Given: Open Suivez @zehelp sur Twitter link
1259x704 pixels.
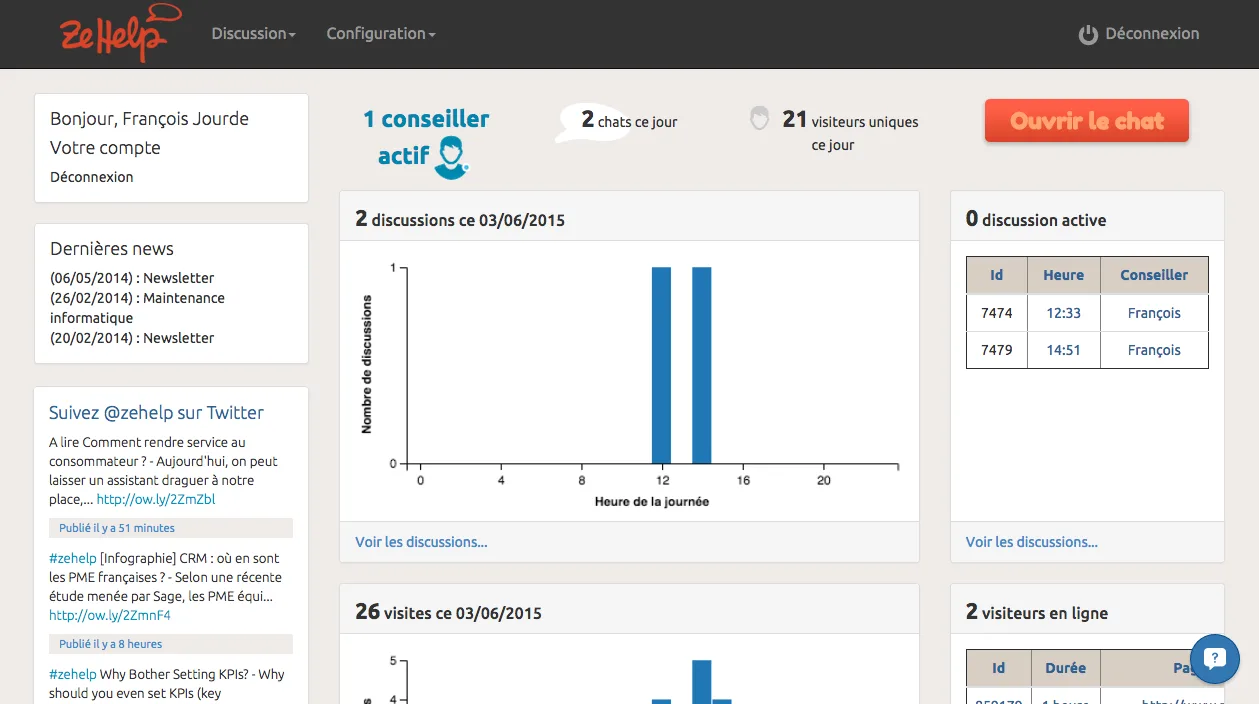Looking at the screenshot, I should [157, 413].
